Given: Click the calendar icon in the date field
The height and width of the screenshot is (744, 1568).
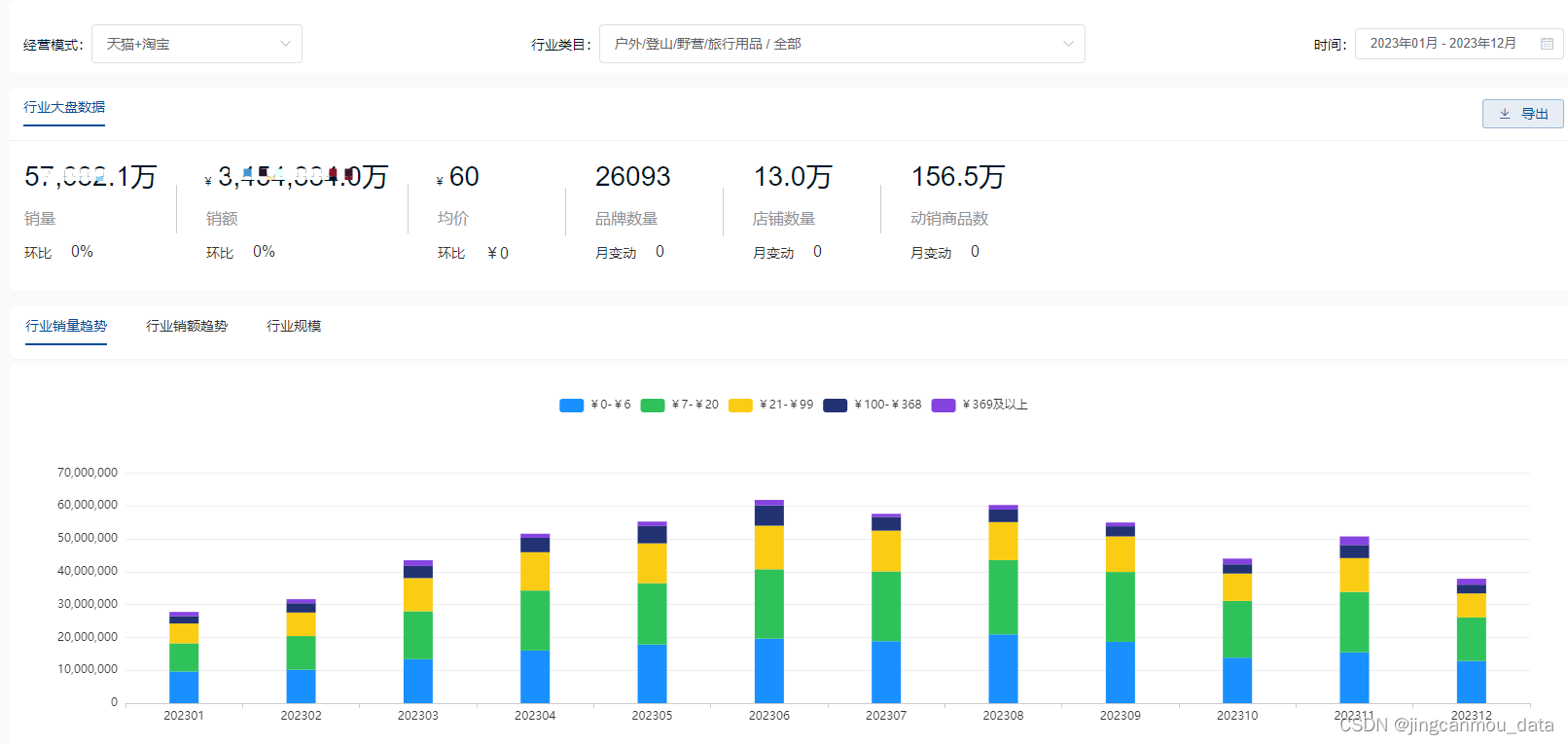Looking at the screenshot, I should click(x=1547, y=44).
